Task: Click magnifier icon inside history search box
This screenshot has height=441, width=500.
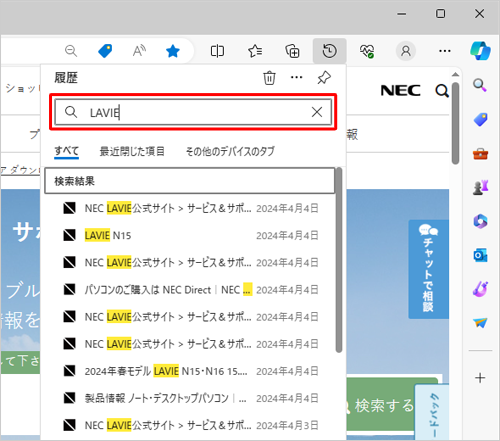Action: (71, 112)
